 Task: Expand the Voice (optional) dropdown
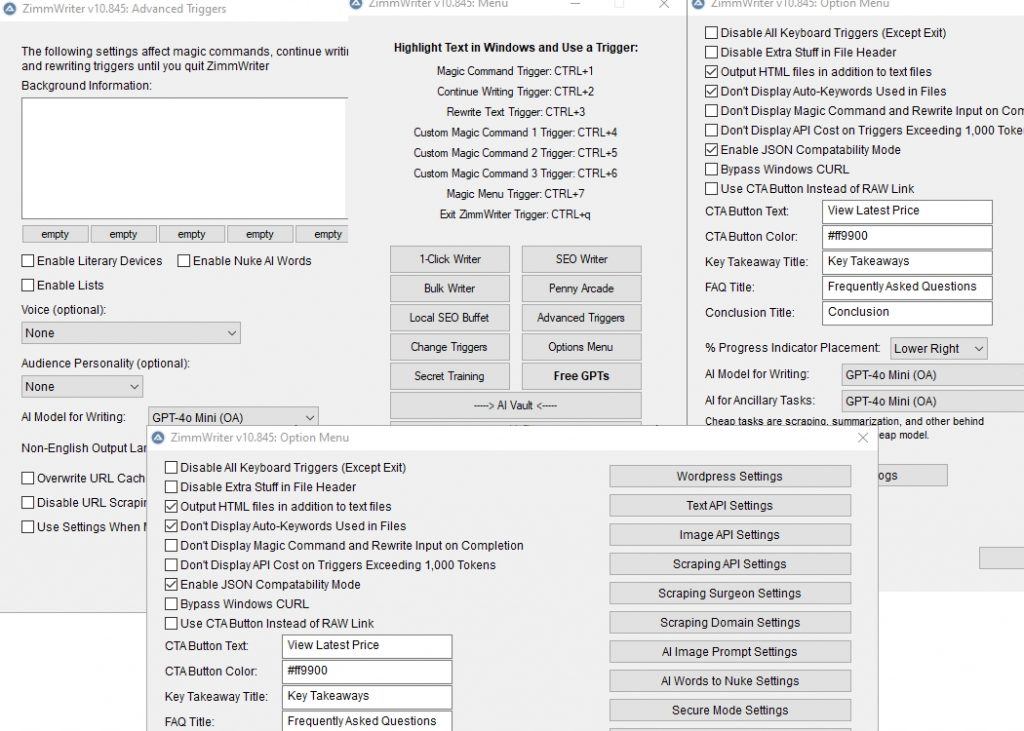[131, 333]
